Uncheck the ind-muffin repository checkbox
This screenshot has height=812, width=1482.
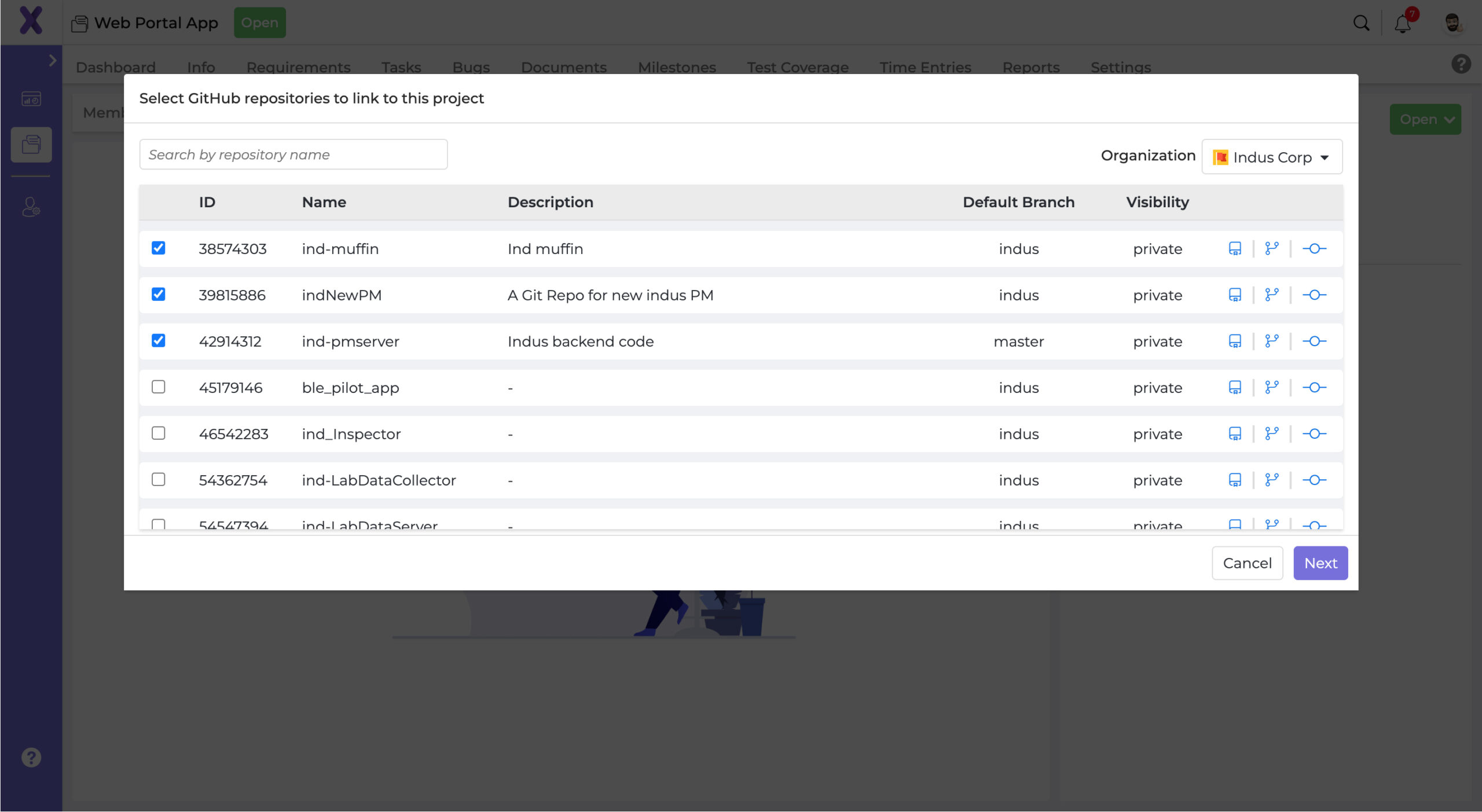point(158,248)
